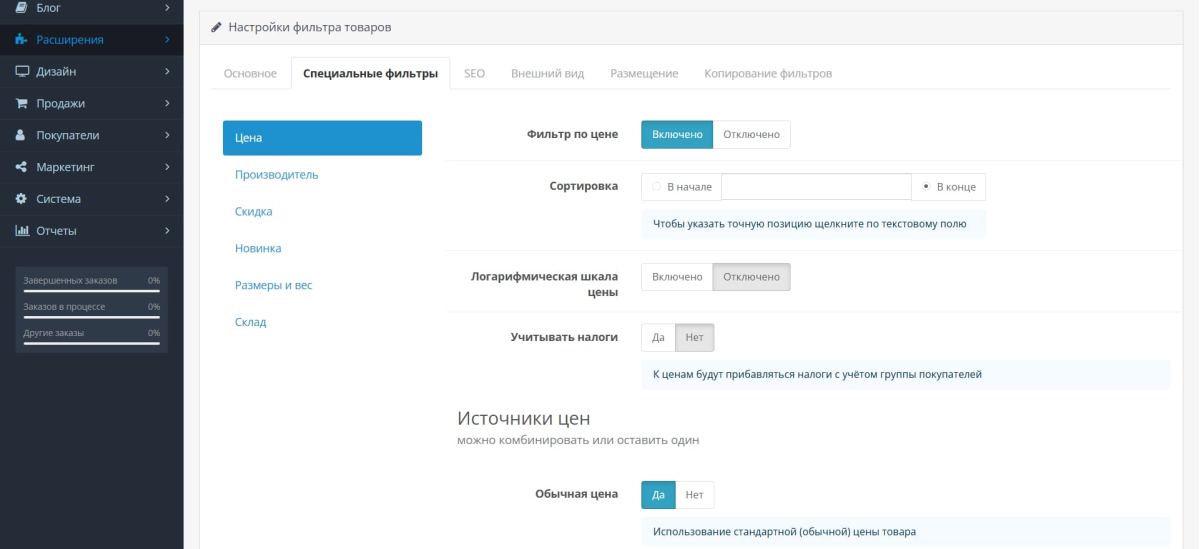Image resolution: width=1200 pixels, height=549 pixels.
Task: Expand the Маркетинг menu chevron
Action: click(167, 167)
